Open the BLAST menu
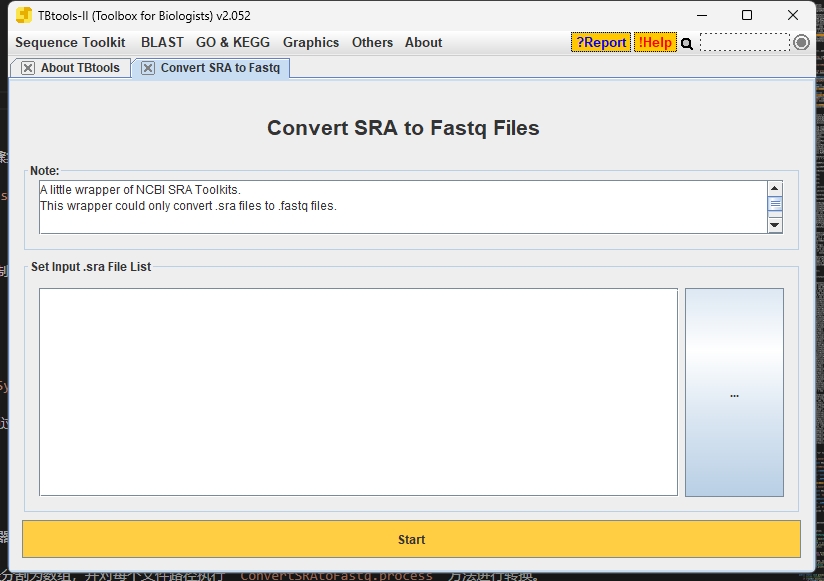 pyautogui.click(x=162, y=42)
